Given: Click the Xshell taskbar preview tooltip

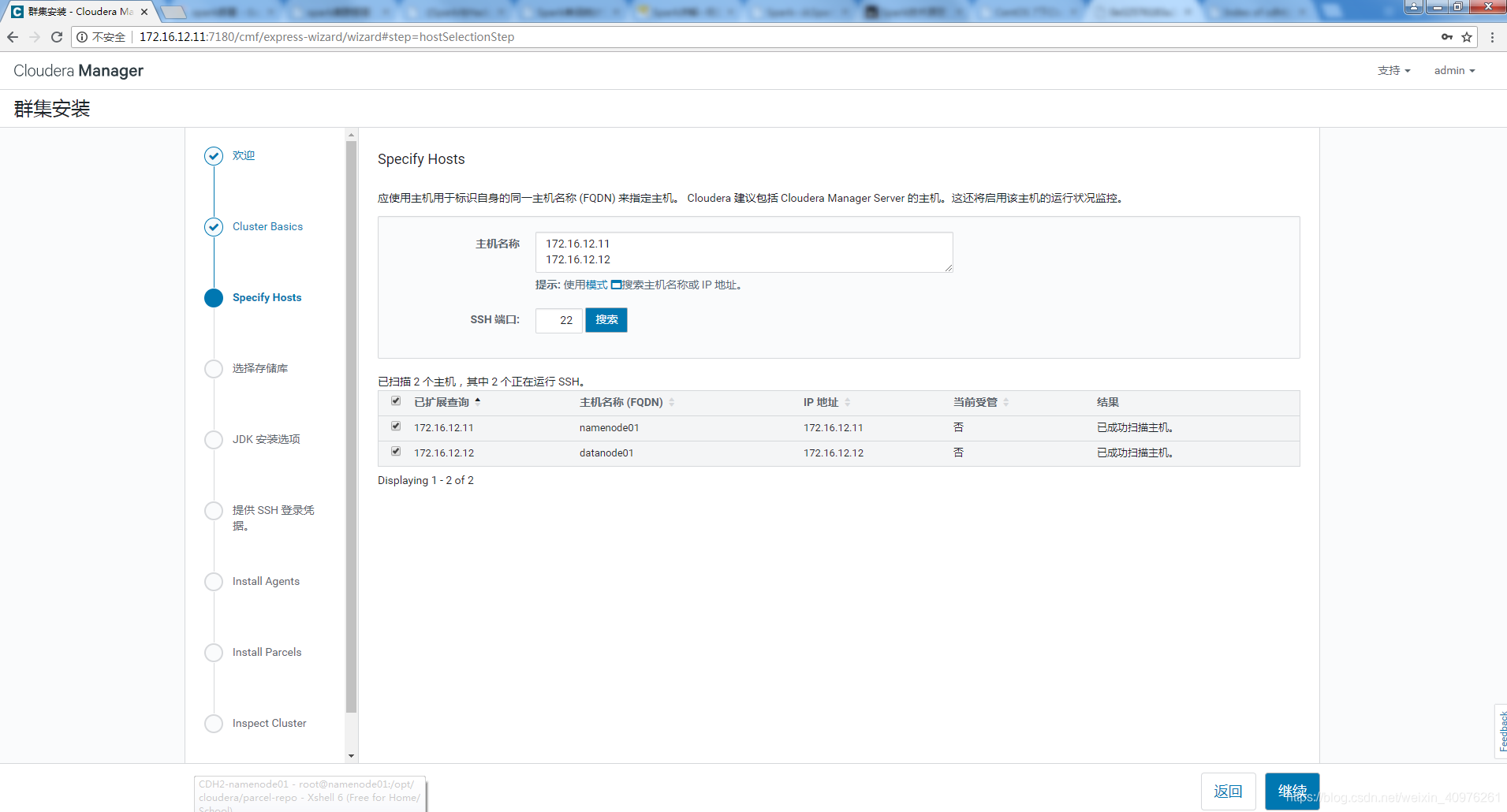Looking at the screenshot, I should point(310,795).
